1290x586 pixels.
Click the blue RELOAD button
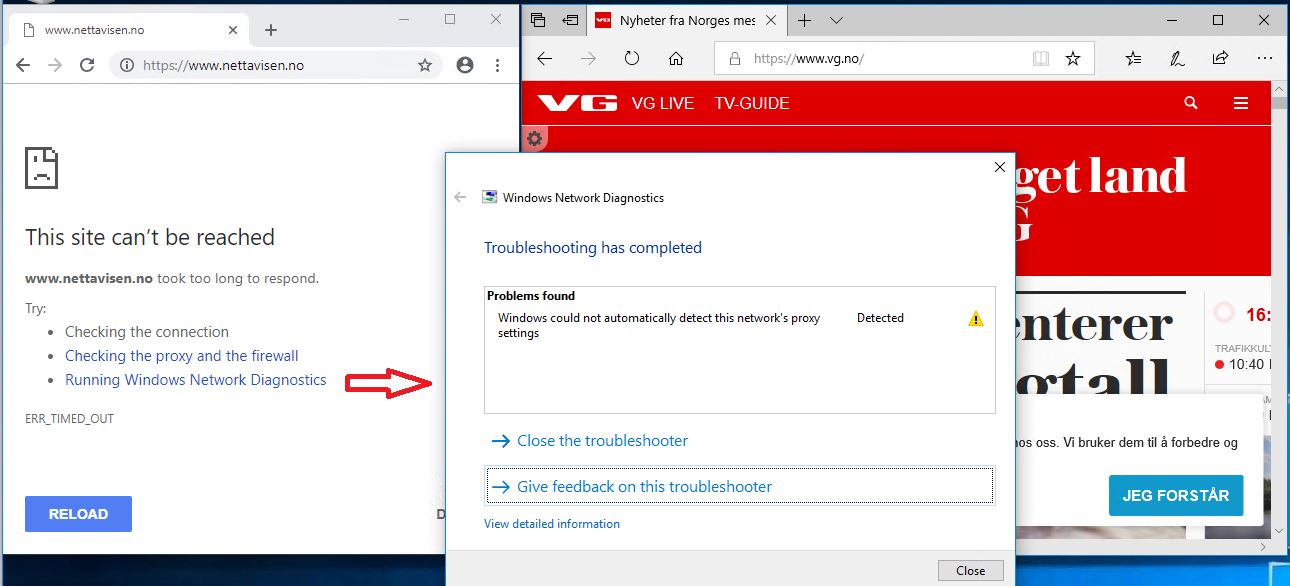tap(78, 514)
